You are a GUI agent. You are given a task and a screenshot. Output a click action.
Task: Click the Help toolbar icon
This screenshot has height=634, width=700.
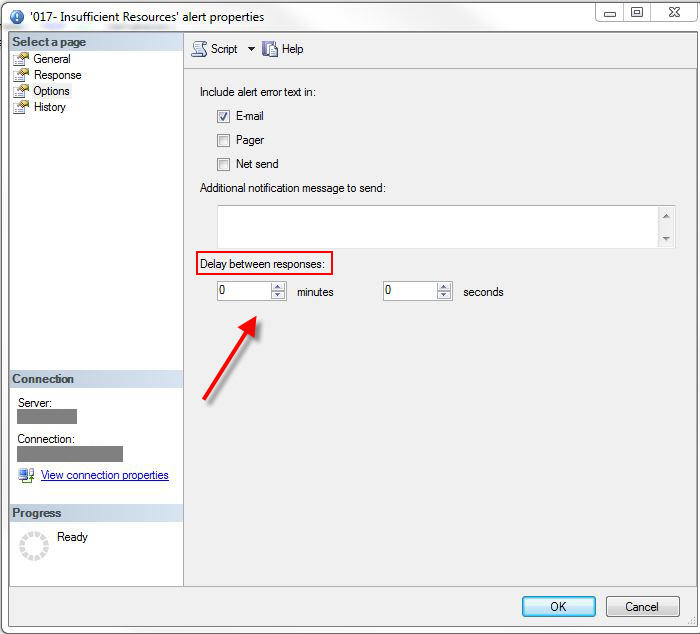270,49
